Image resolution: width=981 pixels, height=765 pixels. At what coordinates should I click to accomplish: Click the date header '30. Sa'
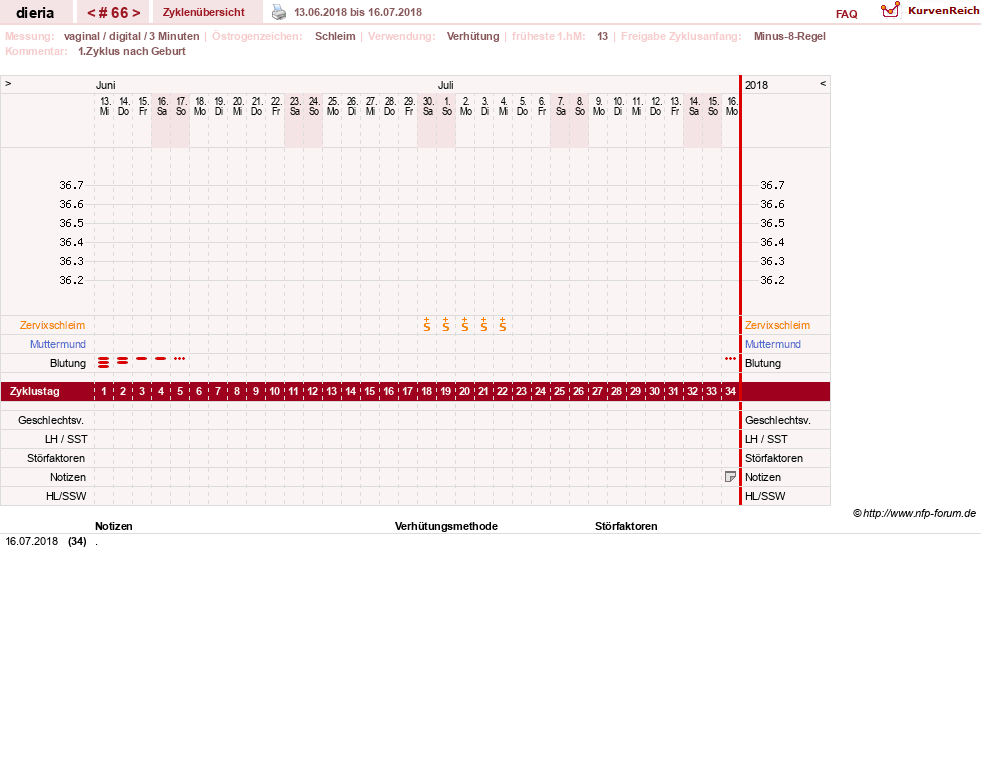point(428,106)
